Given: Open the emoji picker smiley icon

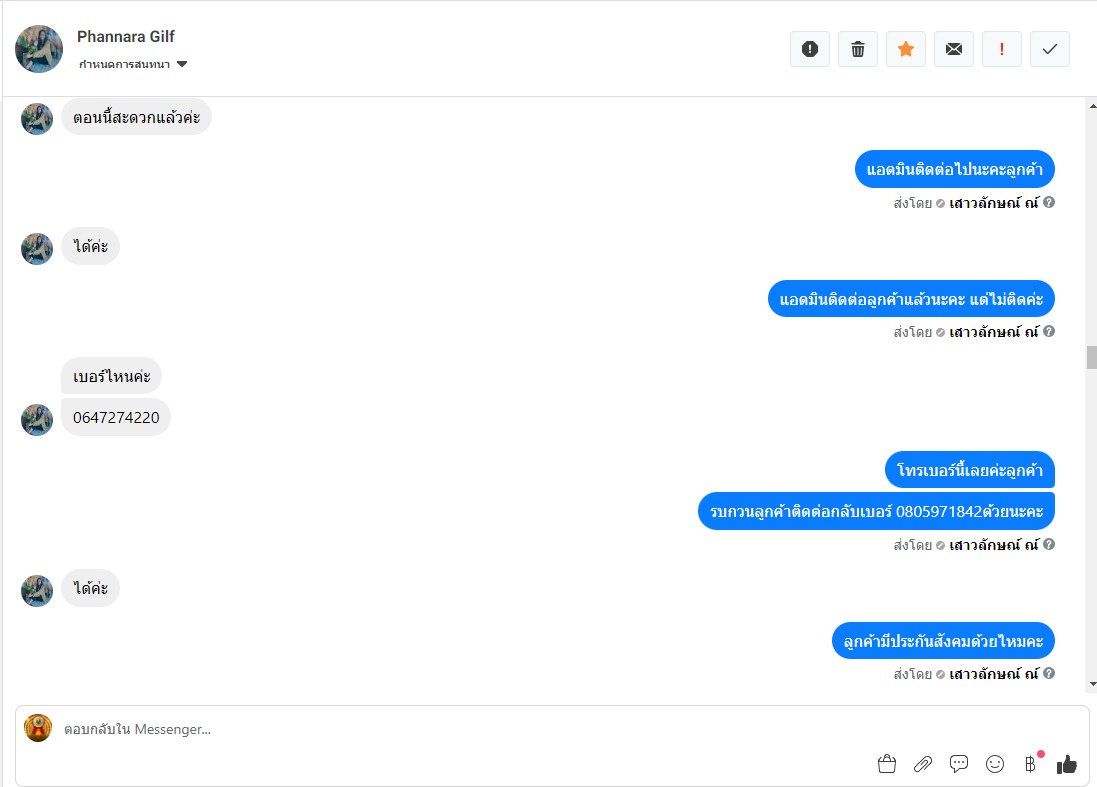Looking at the screenshot, I should (x=995, y=764).
